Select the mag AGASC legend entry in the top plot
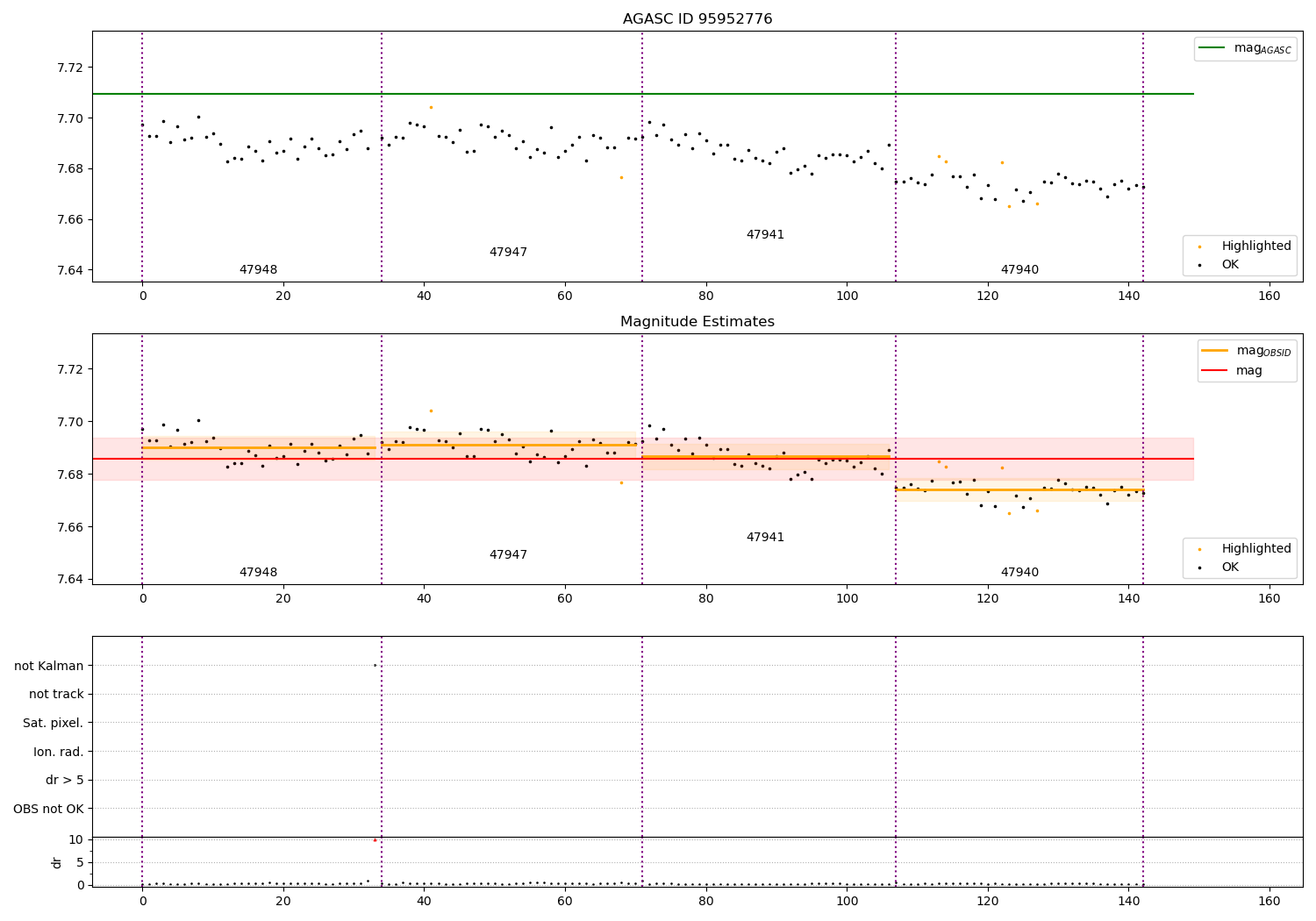Image resolution: width=1316 pixels, height=921 pixels. (x=1245, y=48)
